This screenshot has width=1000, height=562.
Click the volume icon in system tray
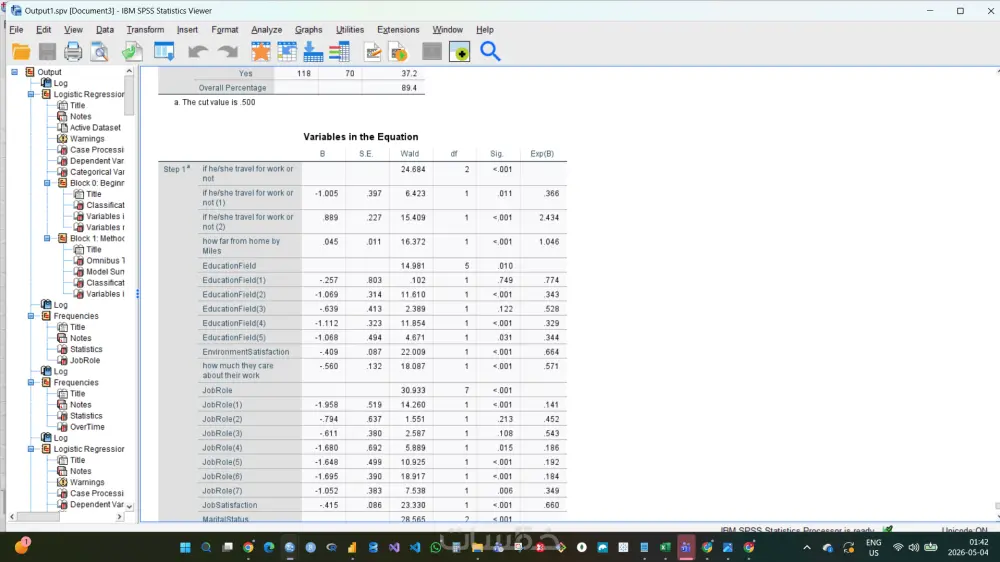(x=914, y=547)
